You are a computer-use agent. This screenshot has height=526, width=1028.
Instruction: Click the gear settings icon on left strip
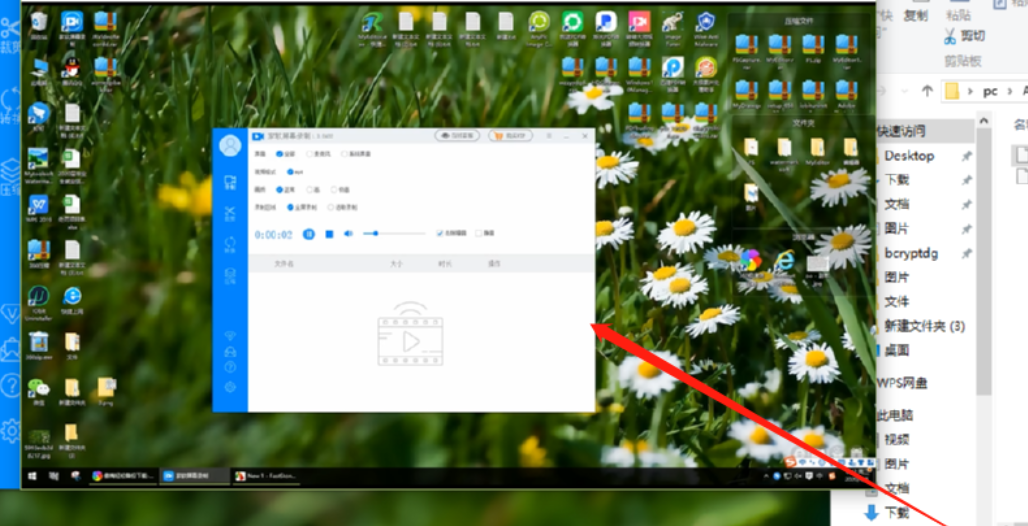(x=10, y=431)
